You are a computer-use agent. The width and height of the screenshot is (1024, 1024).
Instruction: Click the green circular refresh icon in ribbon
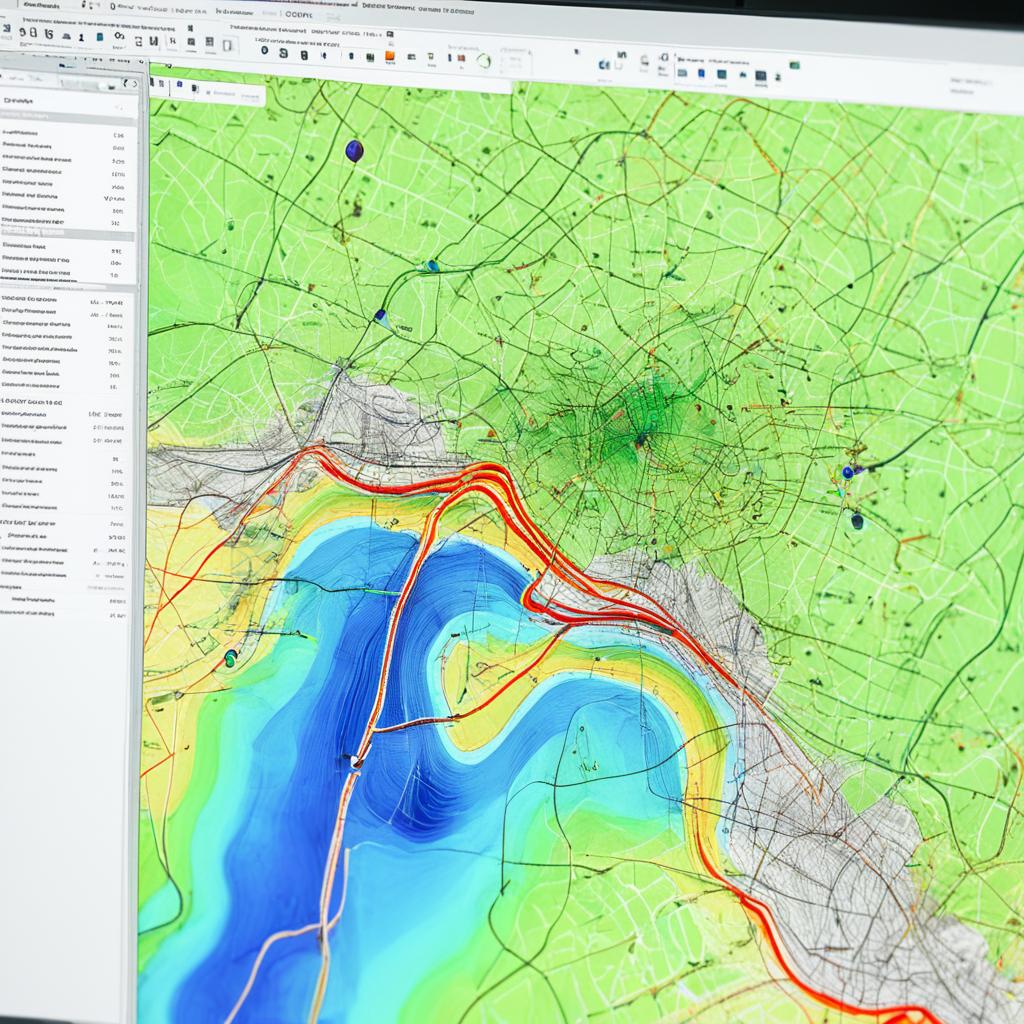pyautogui.click(x=484, y=61)
